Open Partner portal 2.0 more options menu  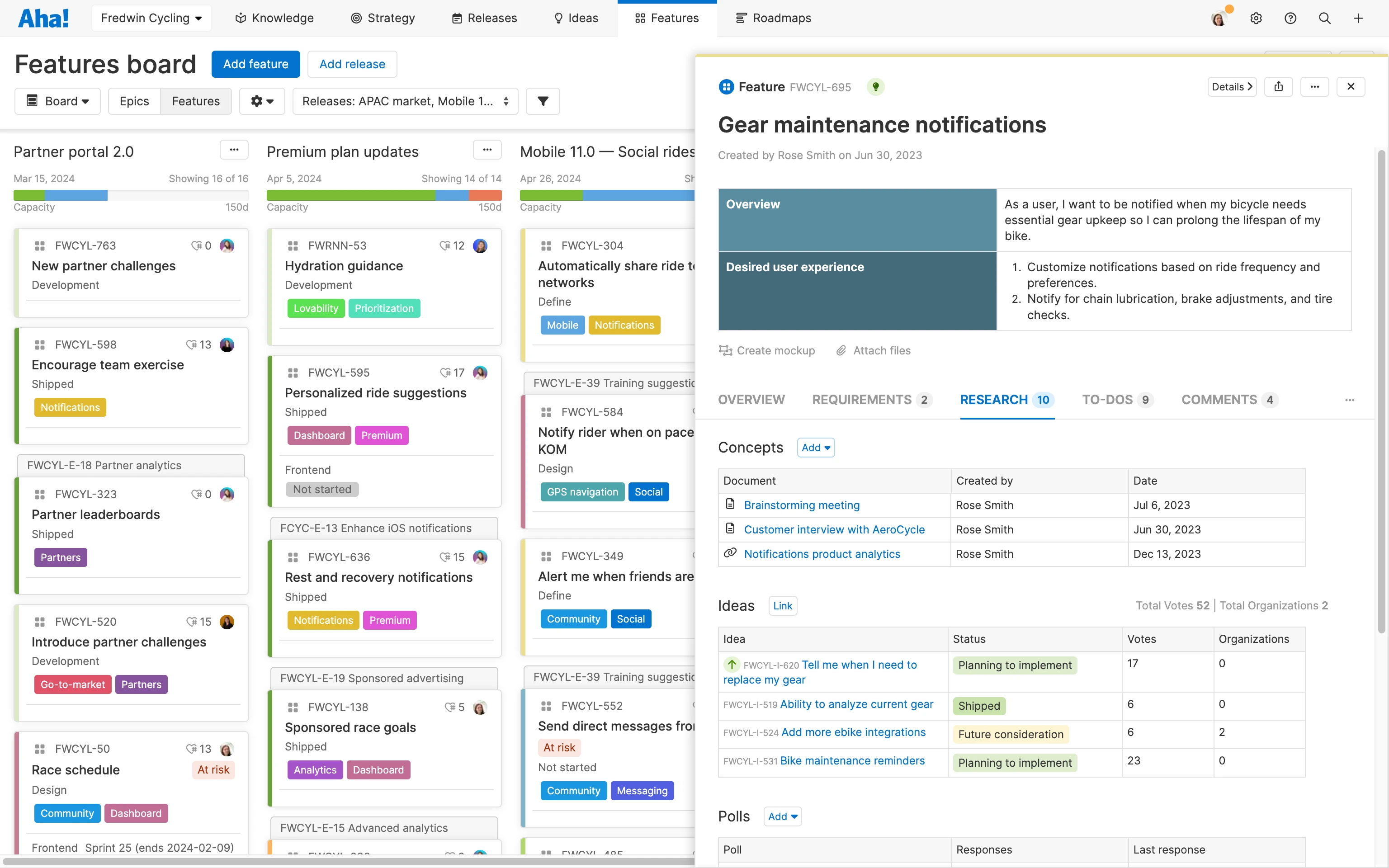pos(234,151)
